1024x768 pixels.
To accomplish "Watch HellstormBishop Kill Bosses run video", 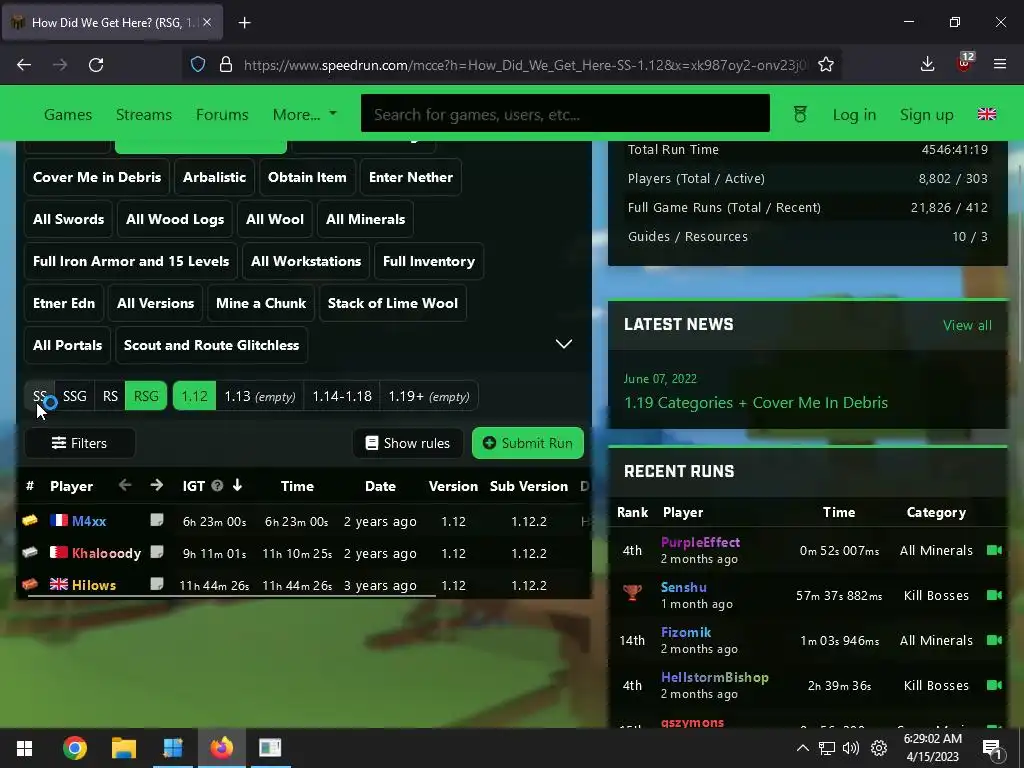I will [994, 685].
